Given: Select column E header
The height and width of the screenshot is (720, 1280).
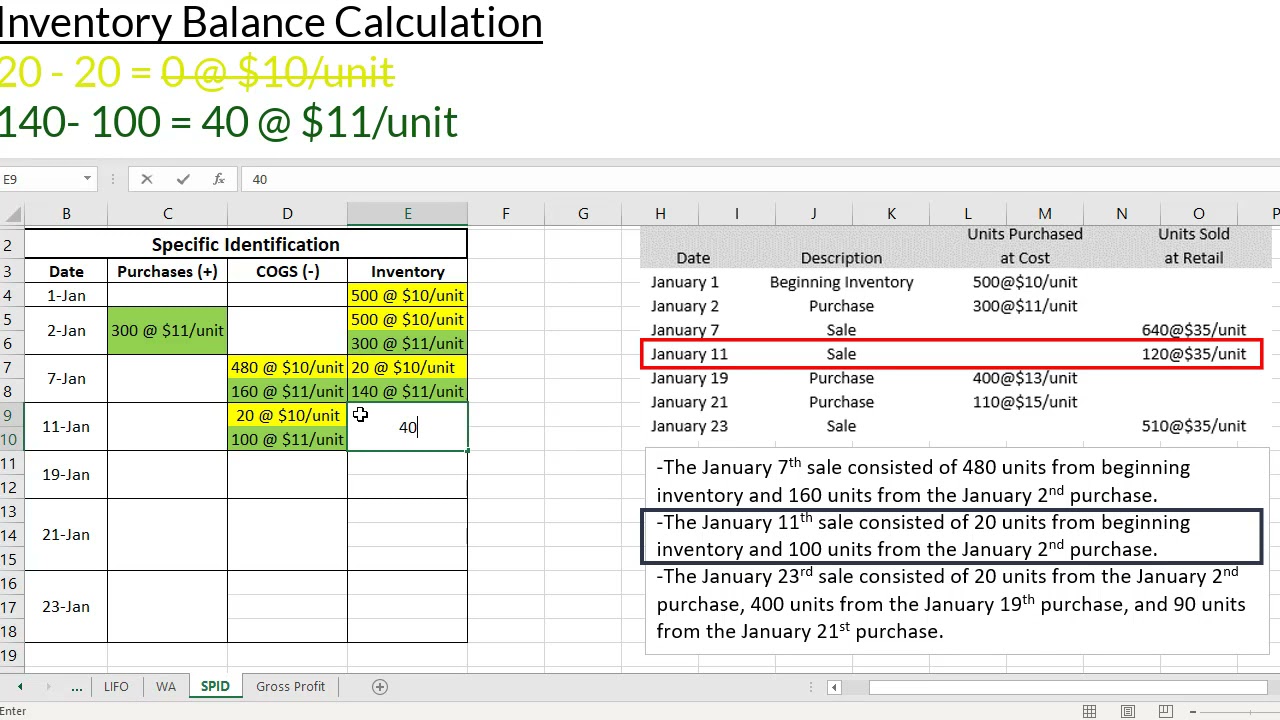Looking at the screenshot, I should pyautogui.click(x=407, y=213).
